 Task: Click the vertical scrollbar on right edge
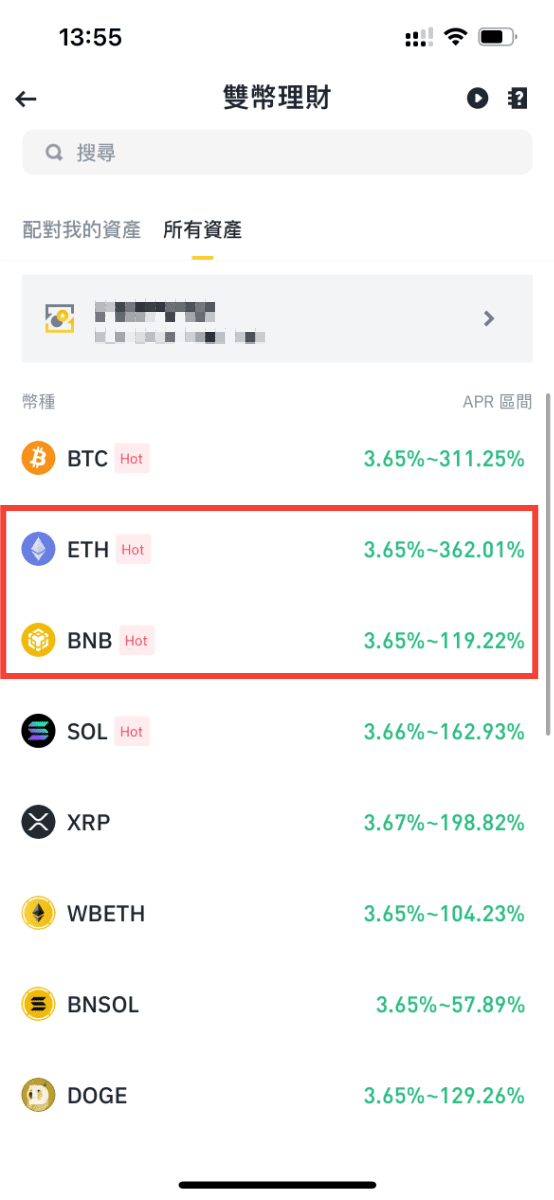pos(547,570)
